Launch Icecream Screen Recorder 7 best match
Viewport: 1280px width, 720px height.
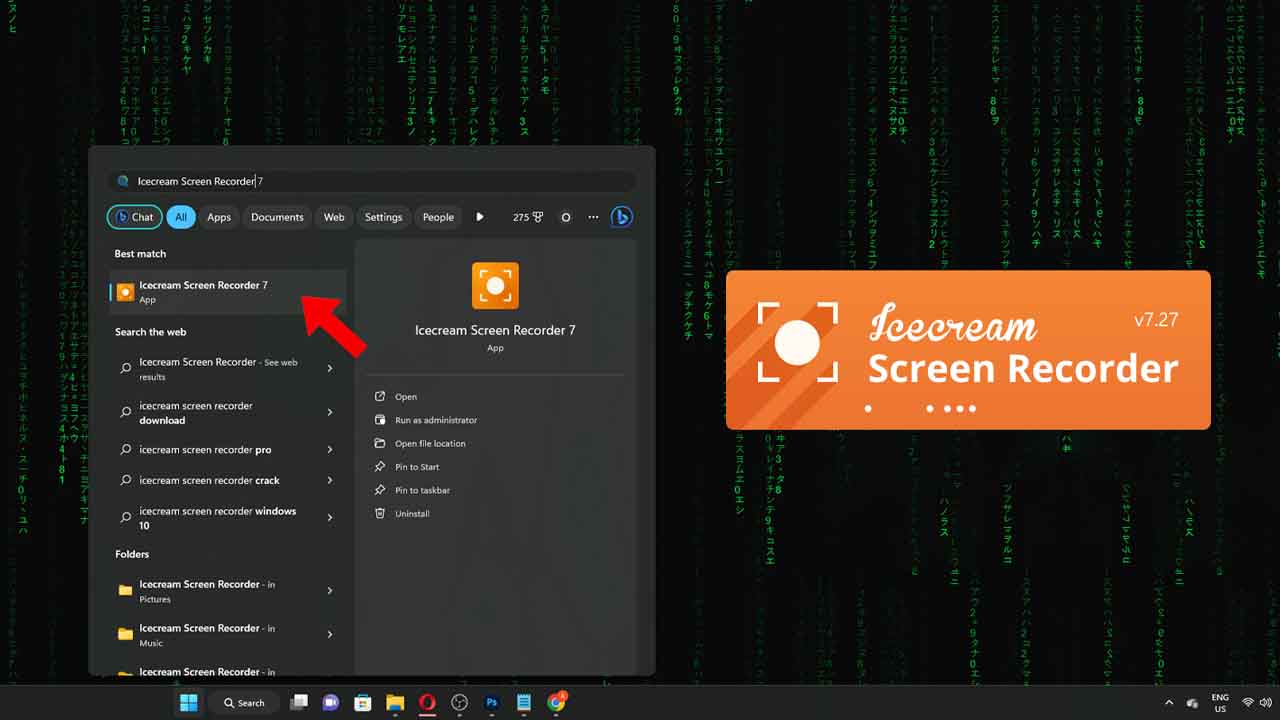pos(227,292)
